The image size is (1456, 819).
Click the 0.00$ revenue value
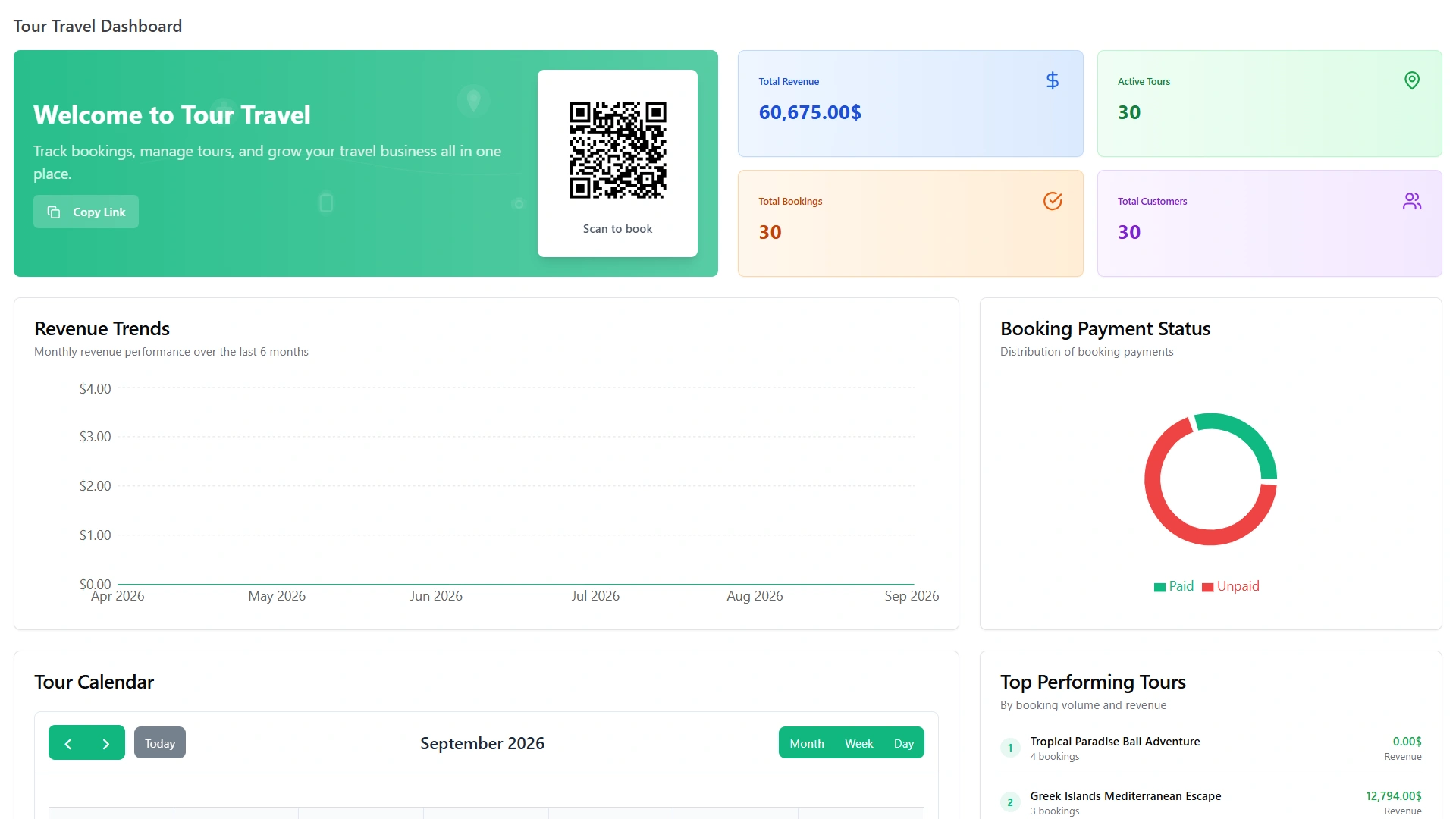pos(1407,741)
